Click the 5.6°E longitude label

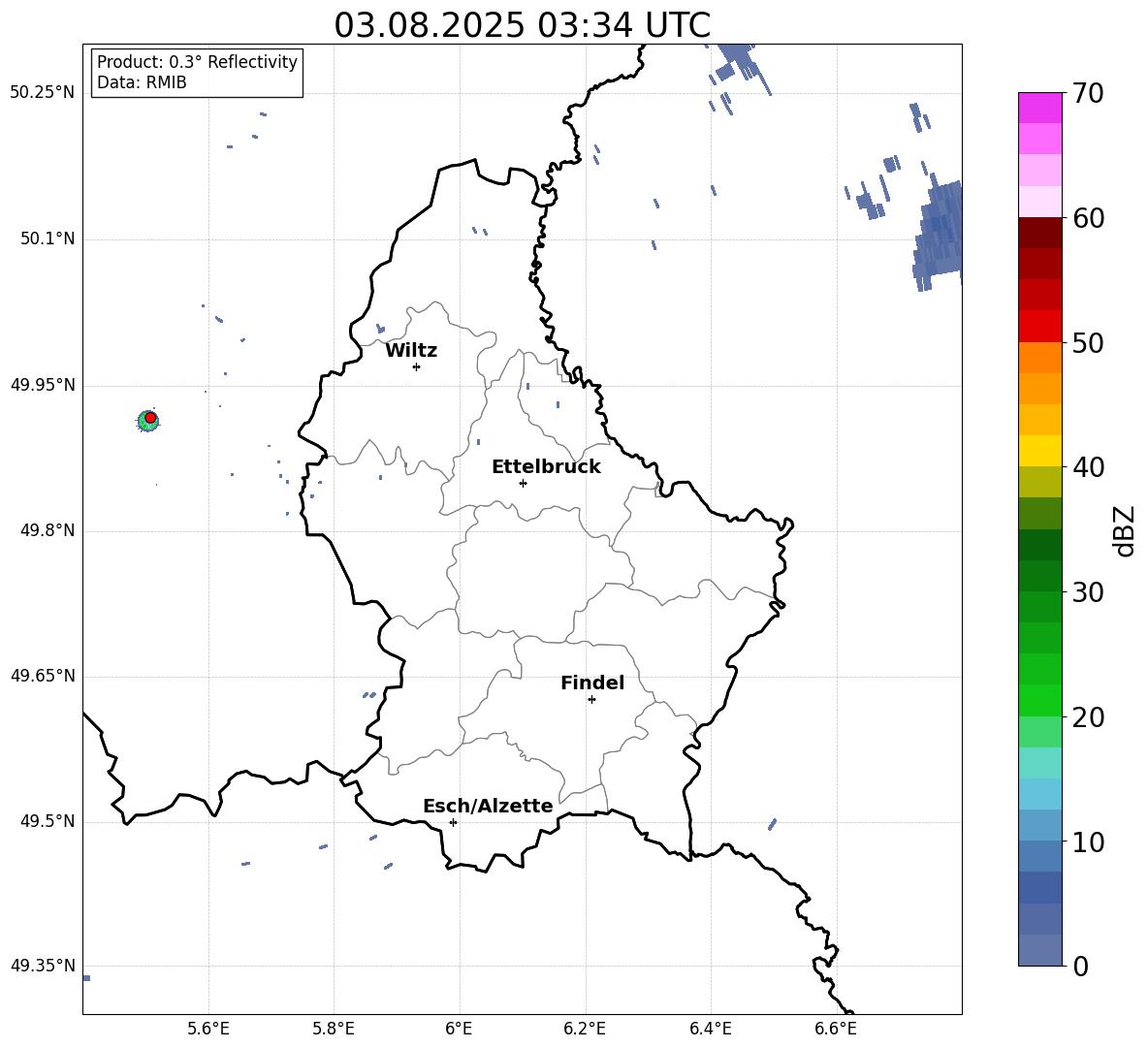(x=208, y=1029)
